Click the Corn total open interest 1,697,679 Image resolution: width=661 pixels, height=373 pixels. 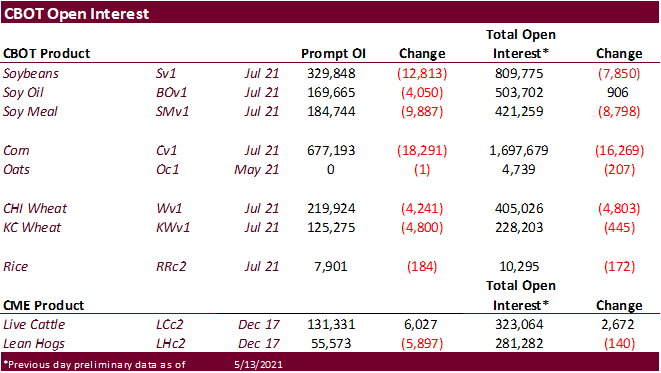tap(519, 150)
